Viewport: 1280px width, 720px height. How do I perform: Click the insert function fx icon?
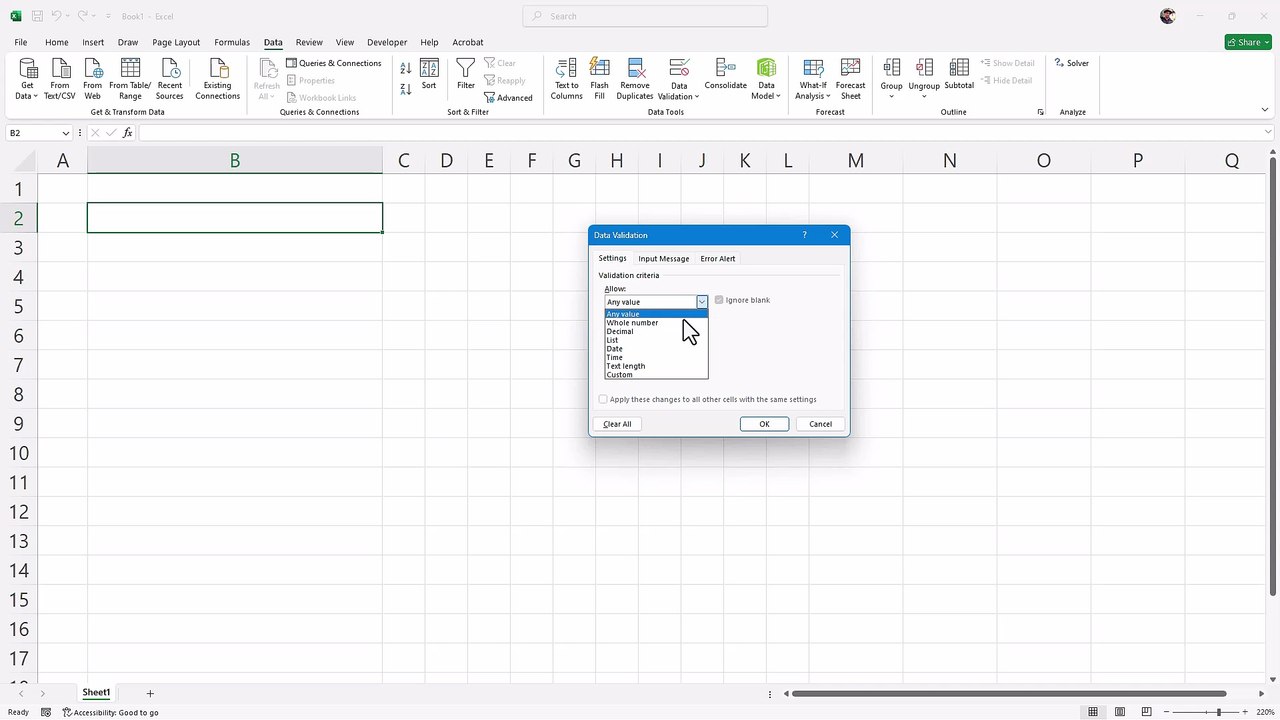127,133
